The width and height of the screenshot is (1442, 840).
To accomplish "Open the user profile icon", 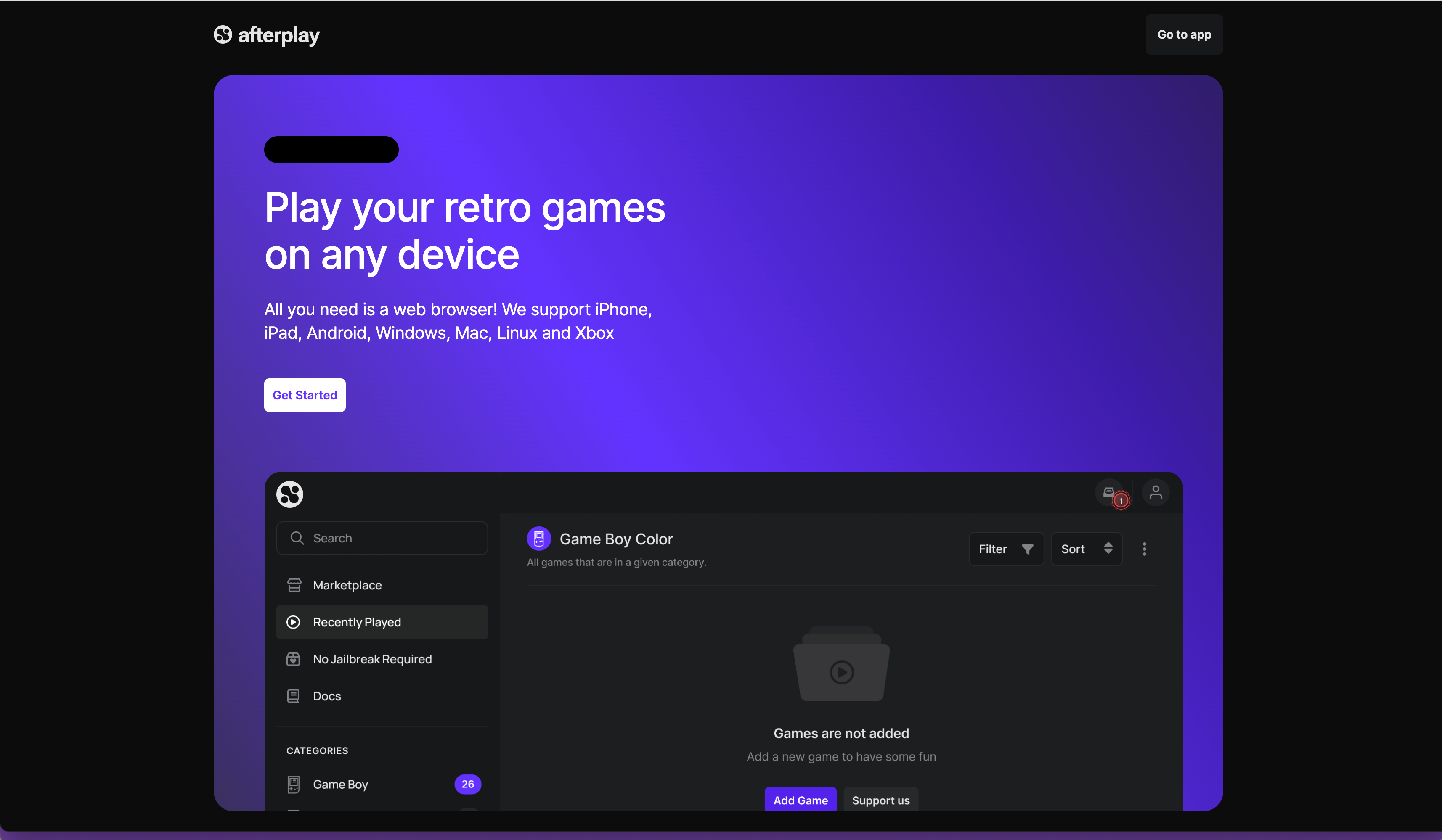I will click(x=1155, y=492).
